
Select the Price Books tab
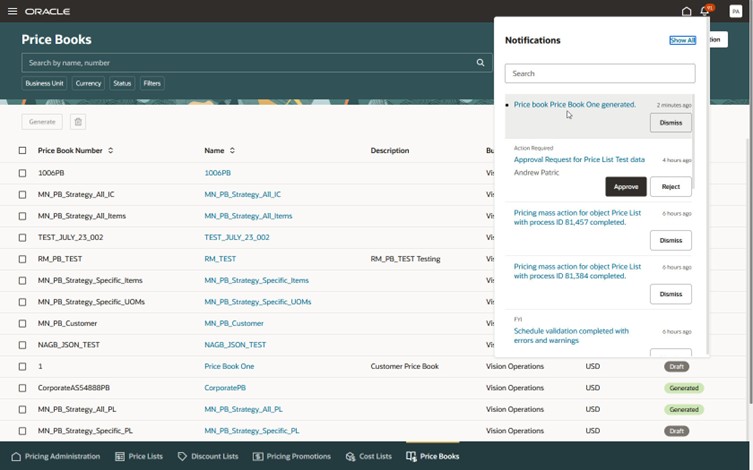click(x=433, y=456)
